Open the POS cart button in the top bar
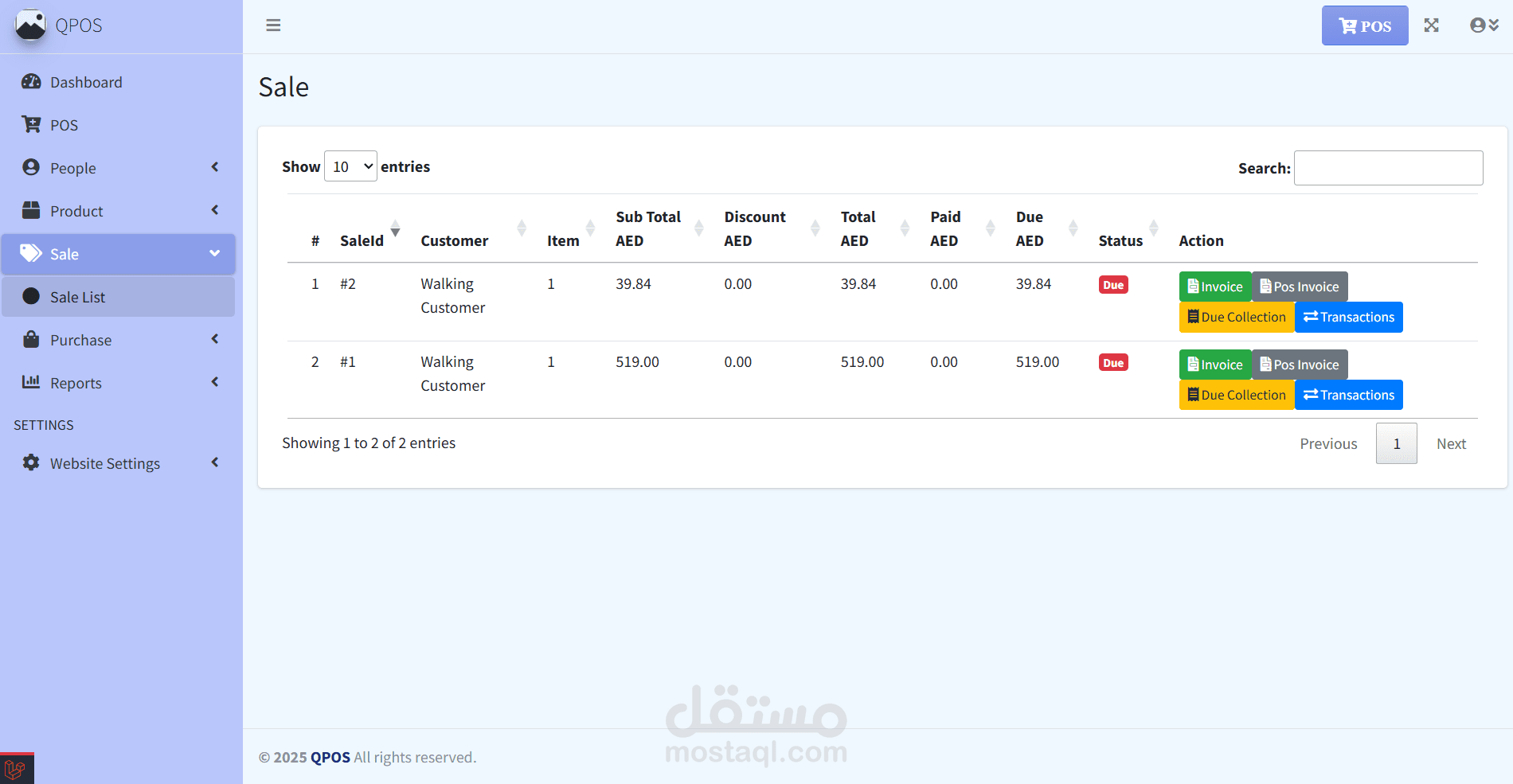Screen dimensions: 1513x784 click(1365, 25)
